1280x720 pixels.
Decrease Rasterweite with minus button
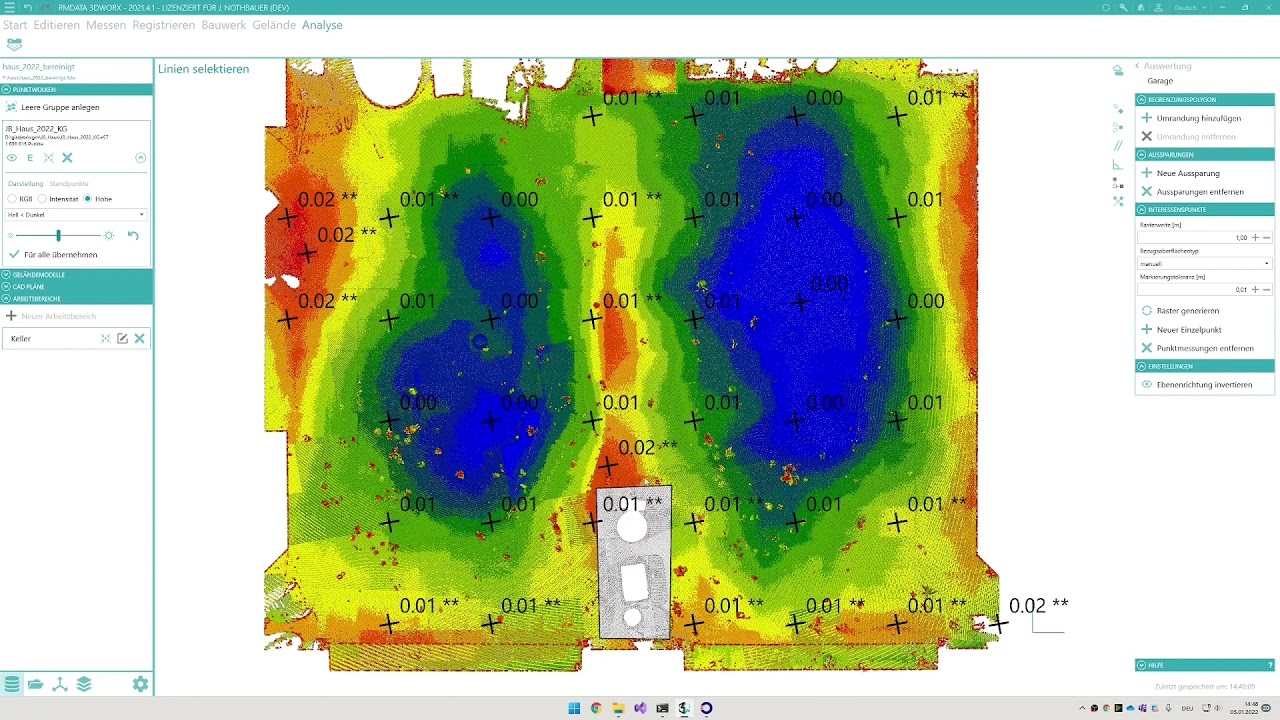[x=1267, y=238]
